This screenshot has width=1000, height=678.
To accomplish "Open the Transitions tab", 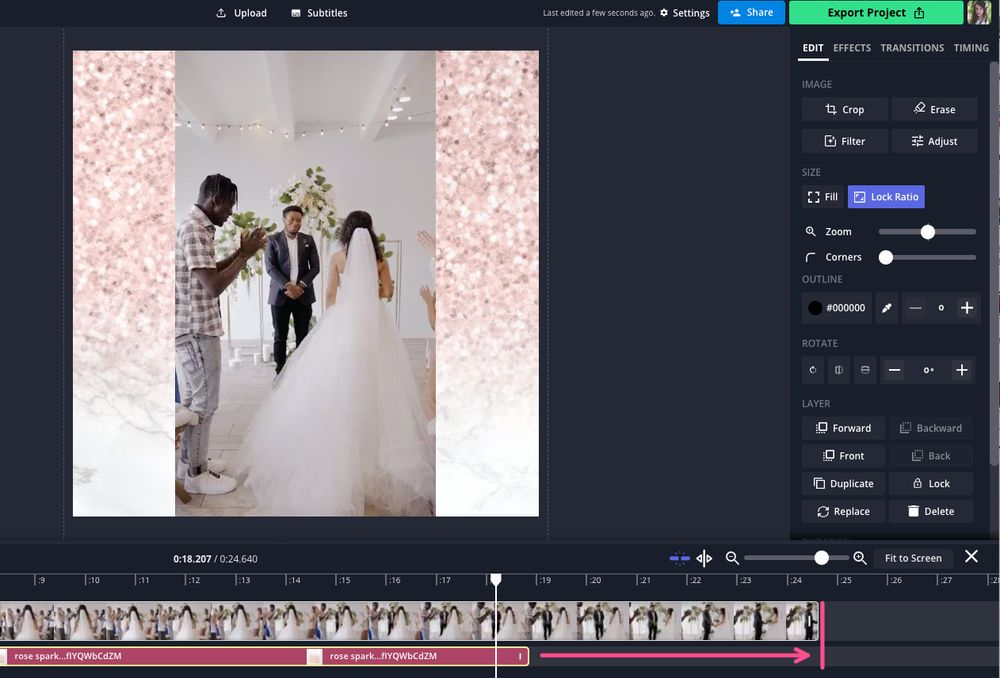I will tap(912, 48).
